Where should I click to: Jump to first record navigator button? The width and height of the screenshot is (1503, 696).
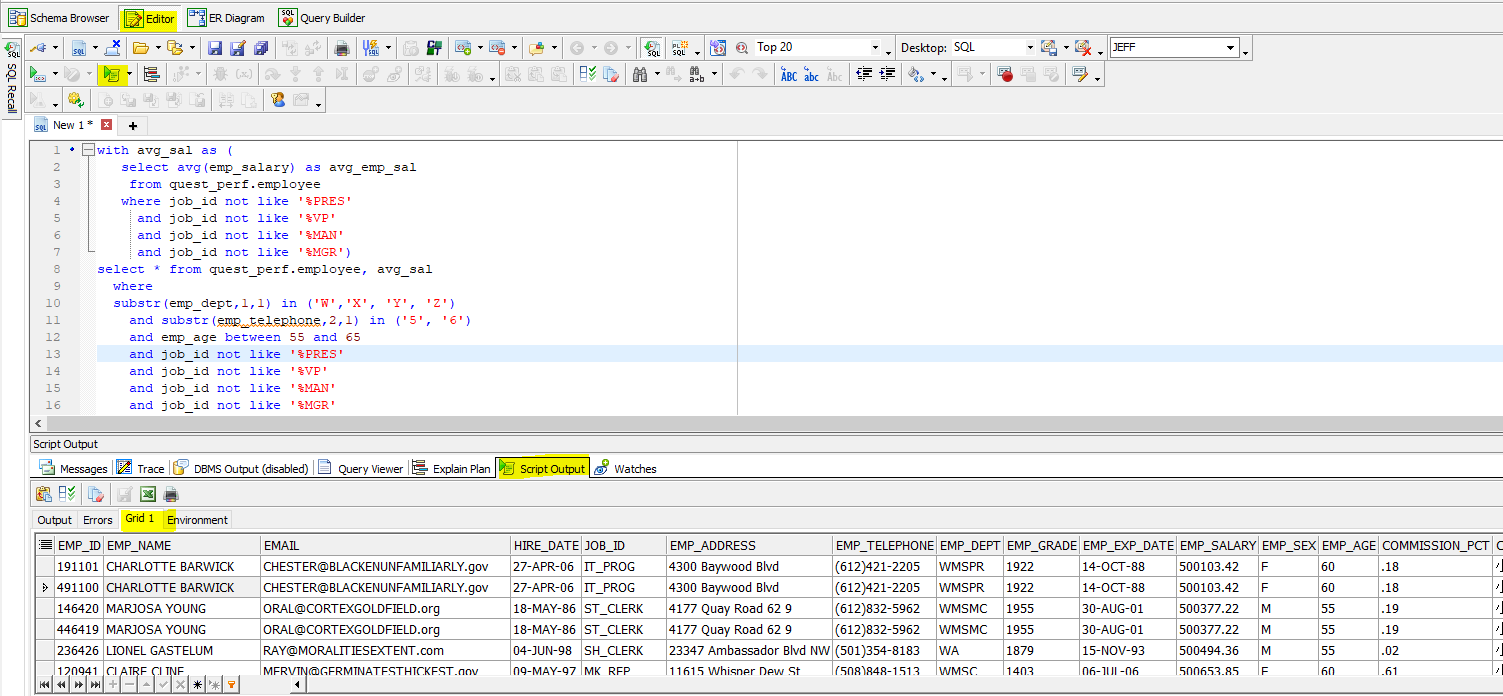click(x=44, y=685)
